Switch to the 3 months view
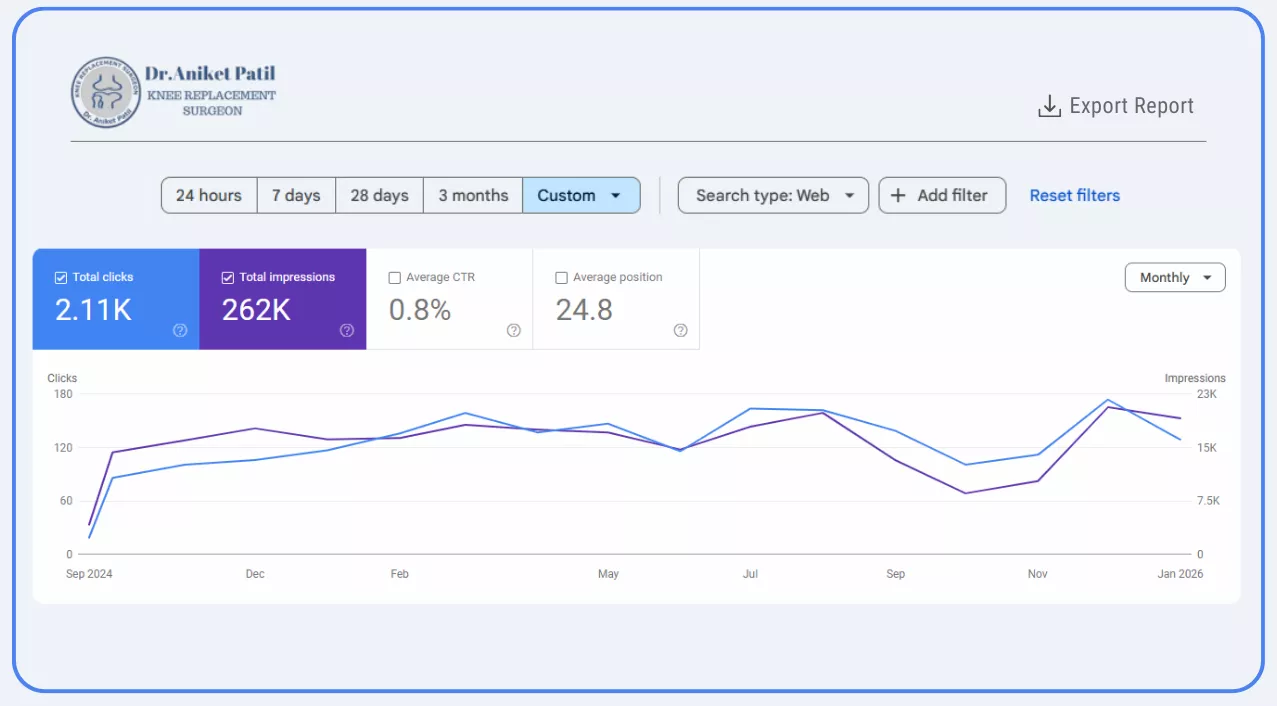Screen dimensions: 1277x706 pos(472,195)
